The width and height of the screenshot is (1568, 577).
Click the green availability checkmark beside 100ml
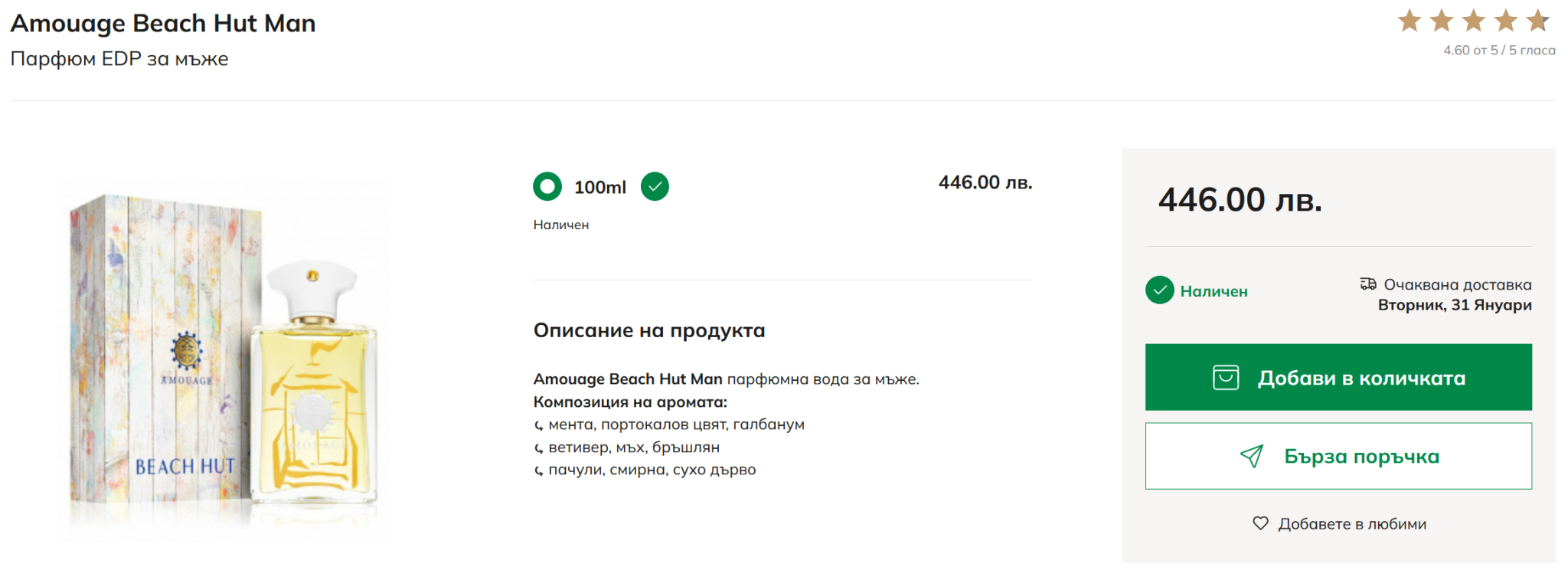[x=655, y=186]
